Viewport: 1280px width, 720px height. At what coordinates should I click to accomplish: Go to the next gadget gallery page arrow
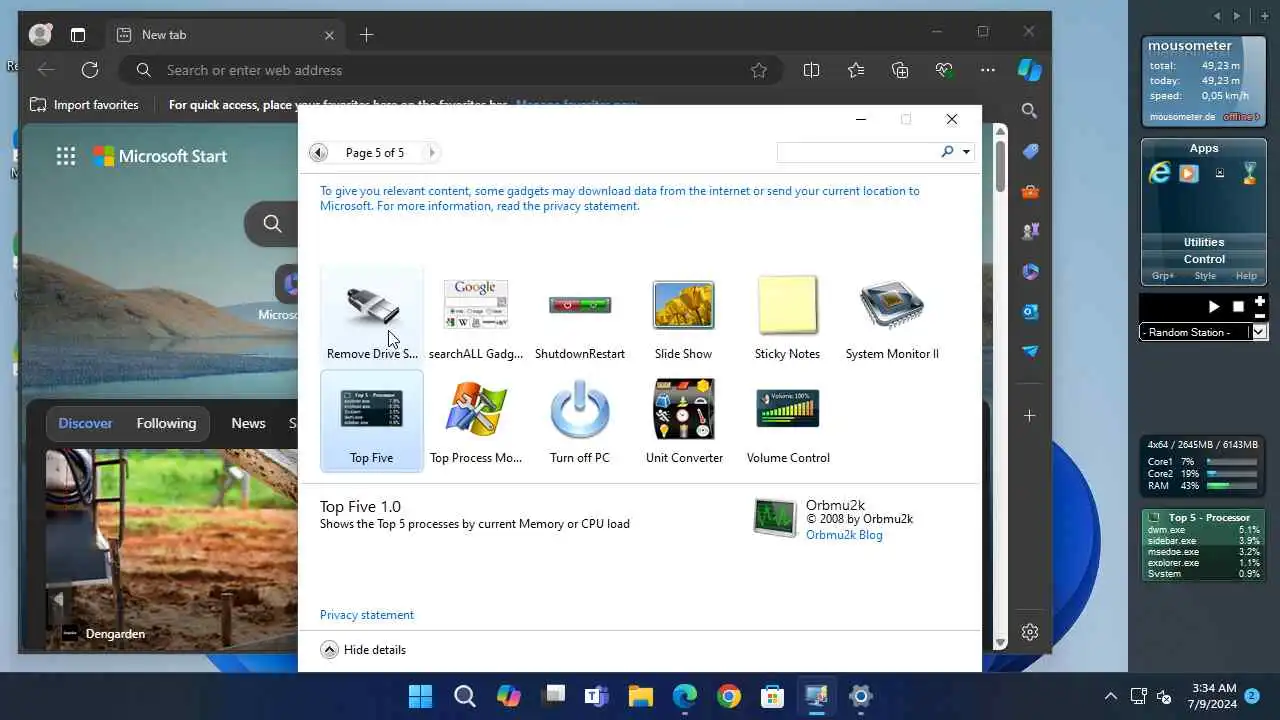[x=431, y=152]
